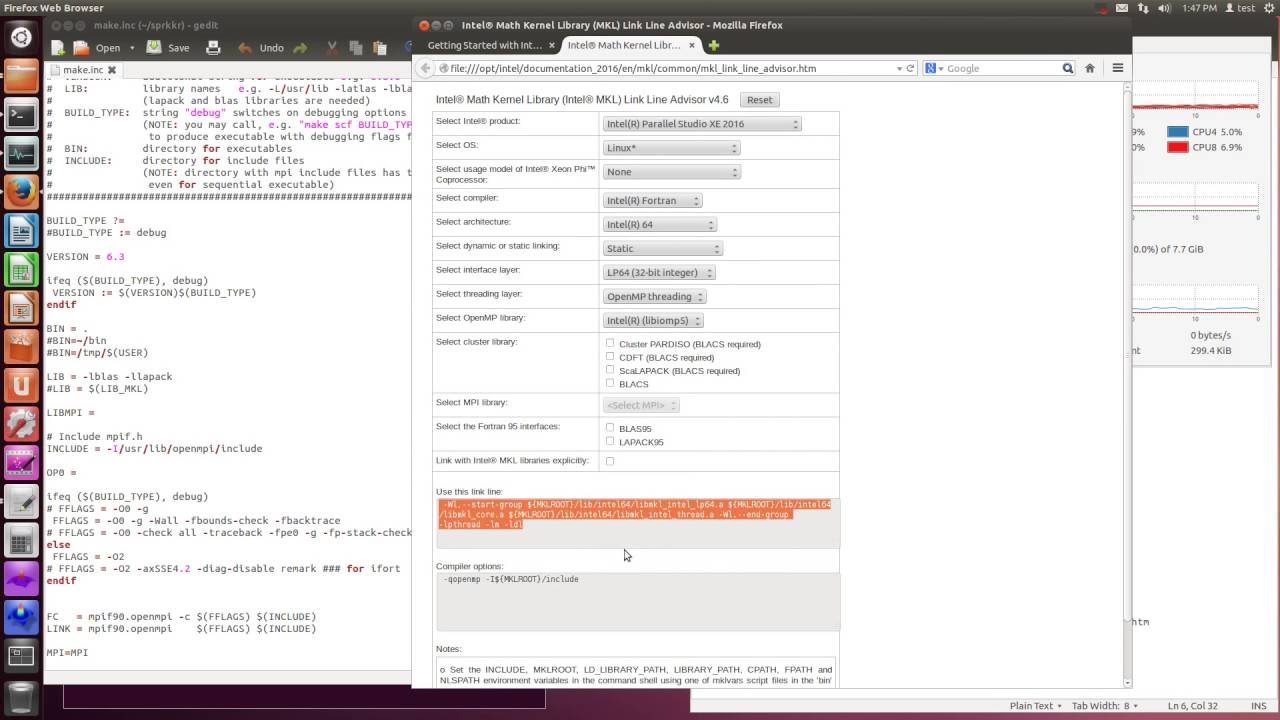Open System Monitor from the launcher
Viewport: 1280px width, 720px height.
21,154
